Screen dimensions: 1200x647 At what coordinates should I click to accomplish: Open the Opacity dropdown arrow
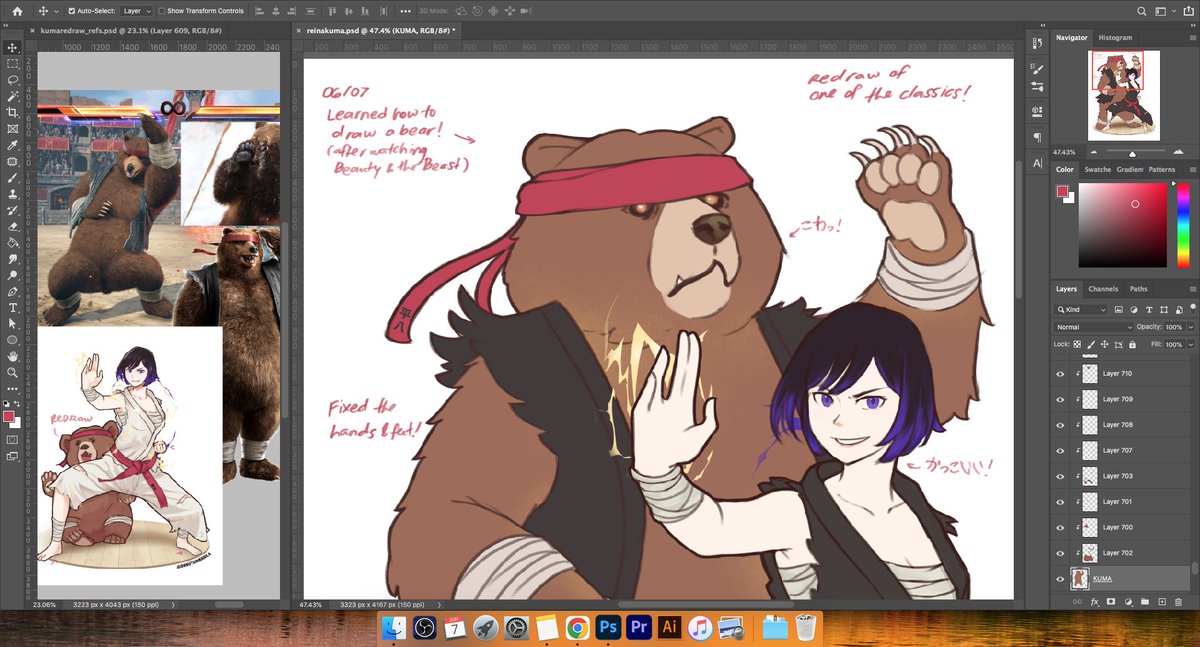(1190, 327)
